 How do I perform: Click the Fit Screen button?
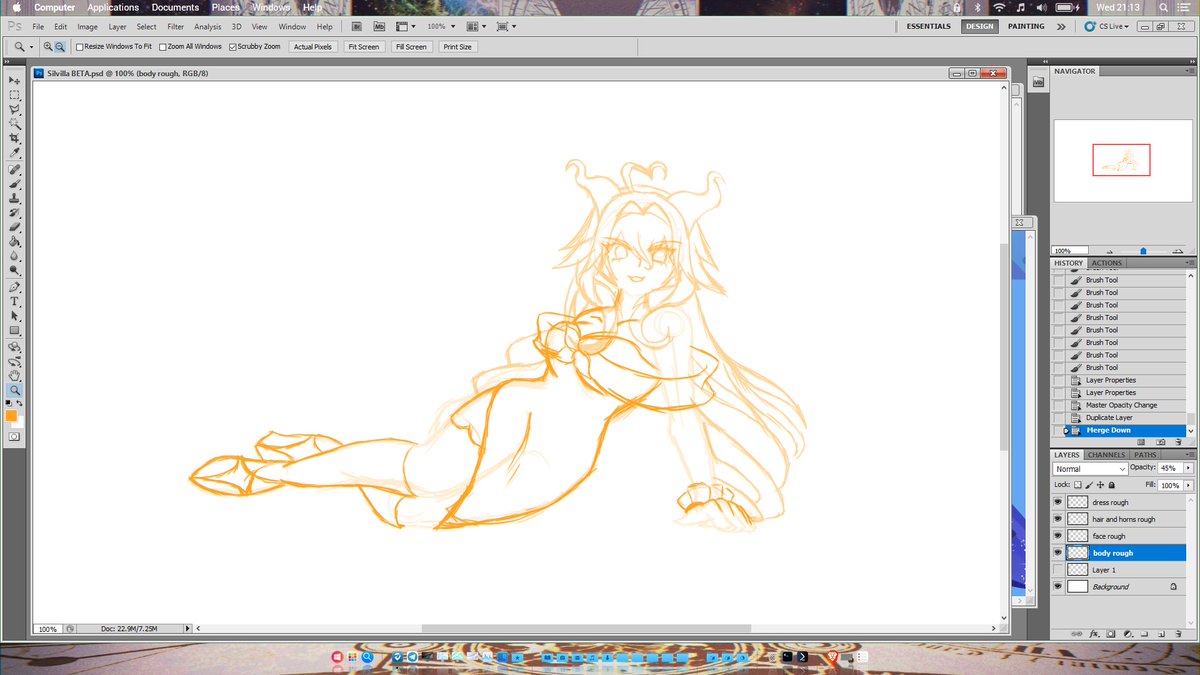click(364, 46)
